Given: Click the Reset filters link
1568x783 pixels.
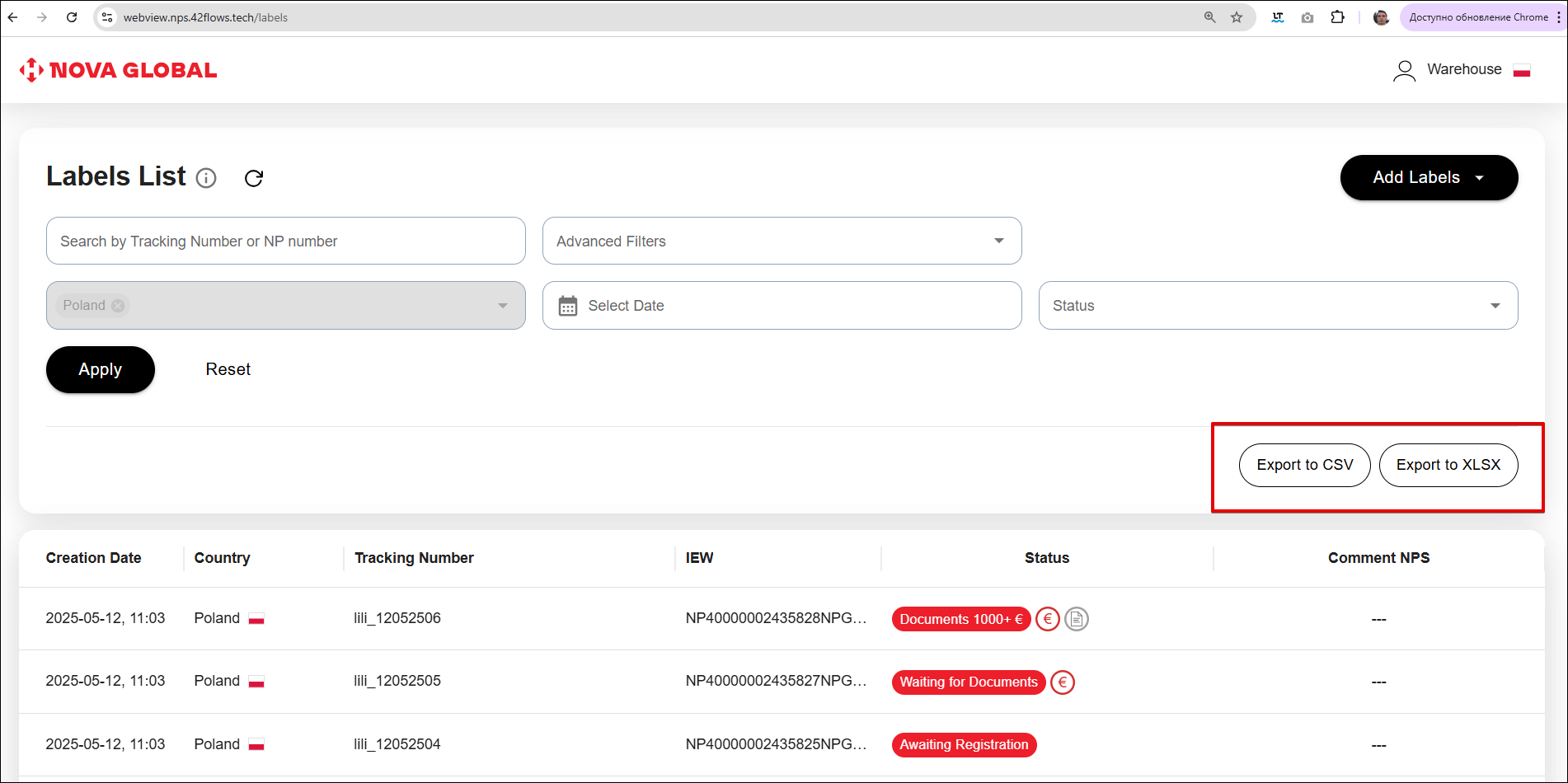Looking at the screenshot, I should tap(228, 369).
